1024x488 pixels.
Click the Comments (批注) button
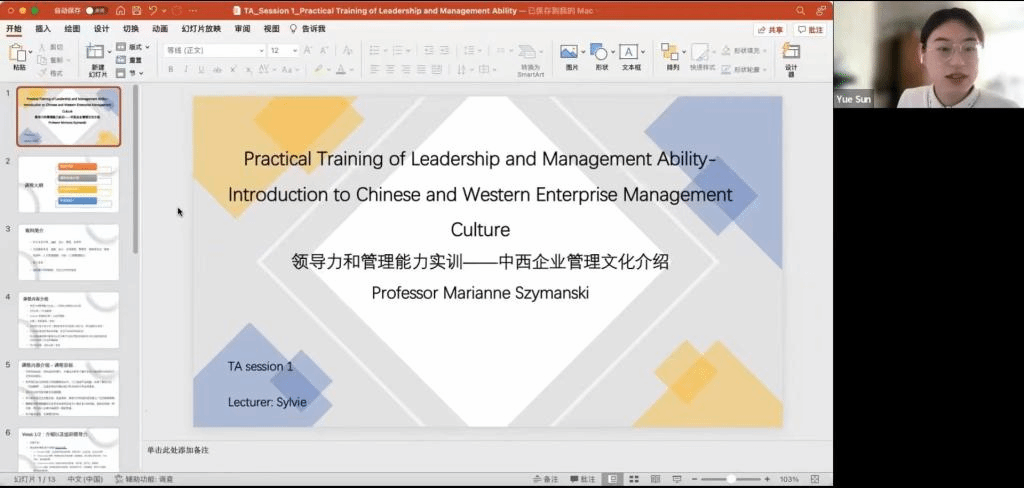tap(811, 30)
